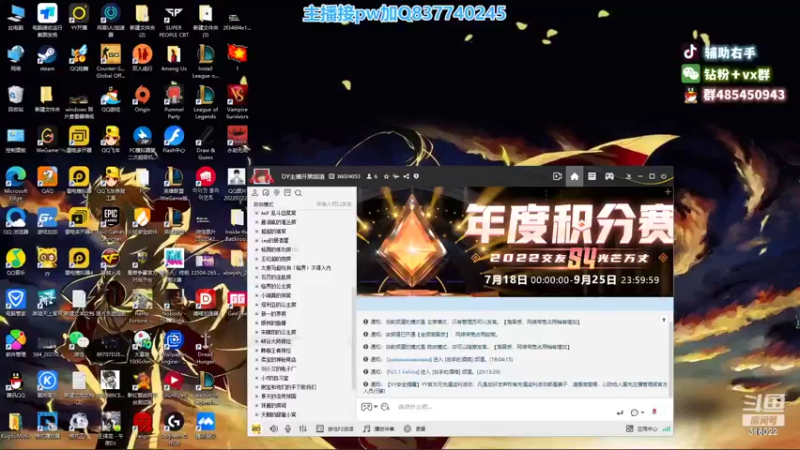Click the report shield icon in YY header
The width and height of the screenshot is (800, 450).
[x=416, y=177]
